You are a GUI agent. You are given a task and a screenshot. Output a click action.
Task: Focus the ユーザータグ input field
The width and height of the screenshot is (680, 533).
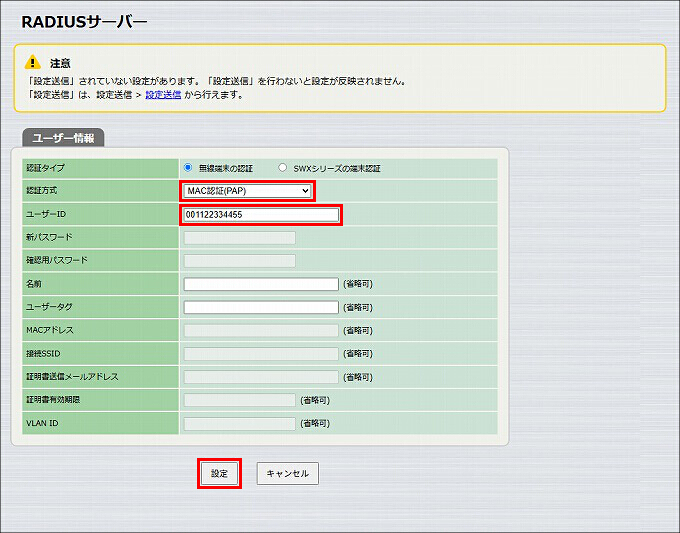(261, 307)
